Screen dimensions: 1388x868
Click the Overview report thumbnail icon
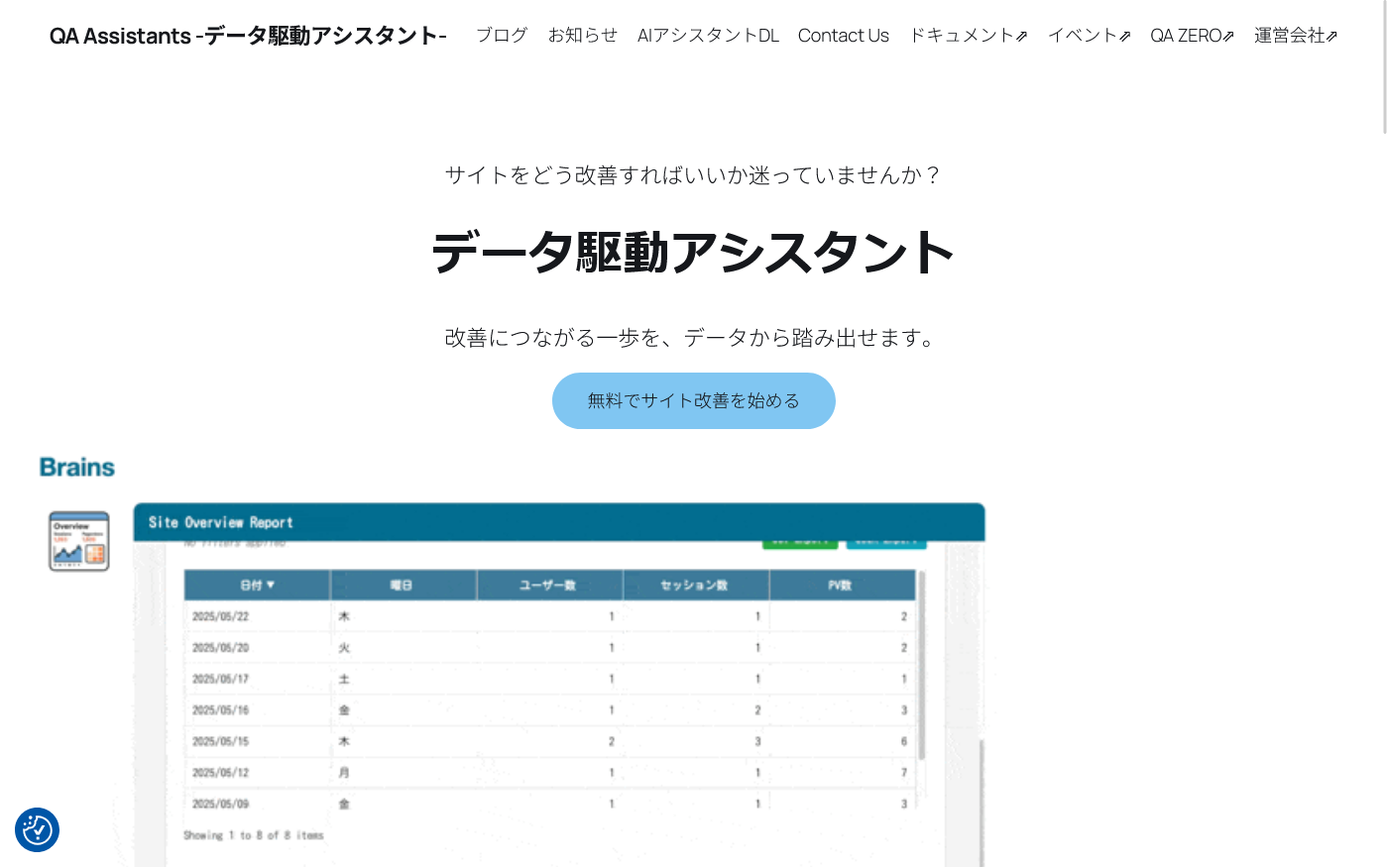pyautogui.click(x=79, y=541)
